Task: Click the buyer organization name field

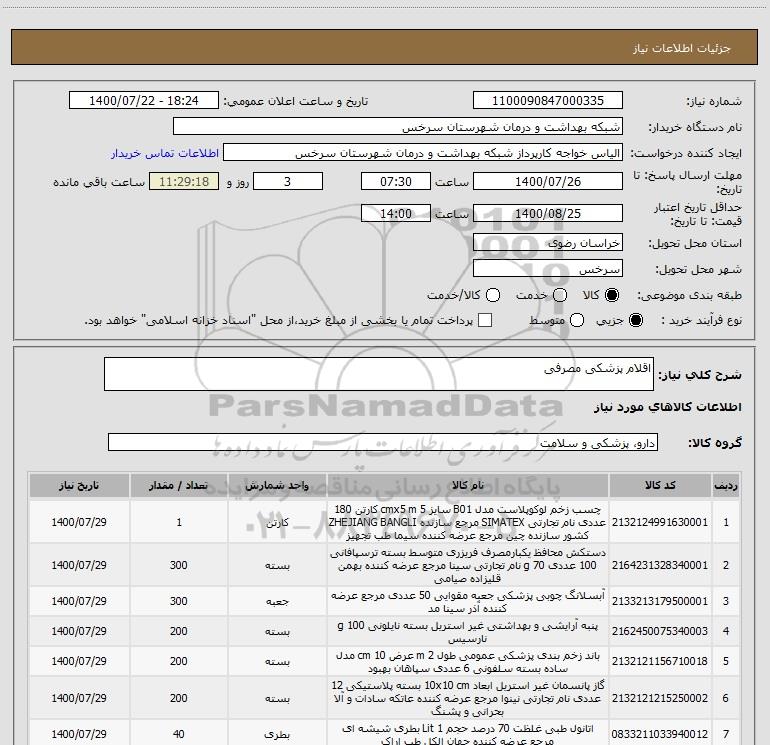Action: pyautogui.click(x=398, y=127)
